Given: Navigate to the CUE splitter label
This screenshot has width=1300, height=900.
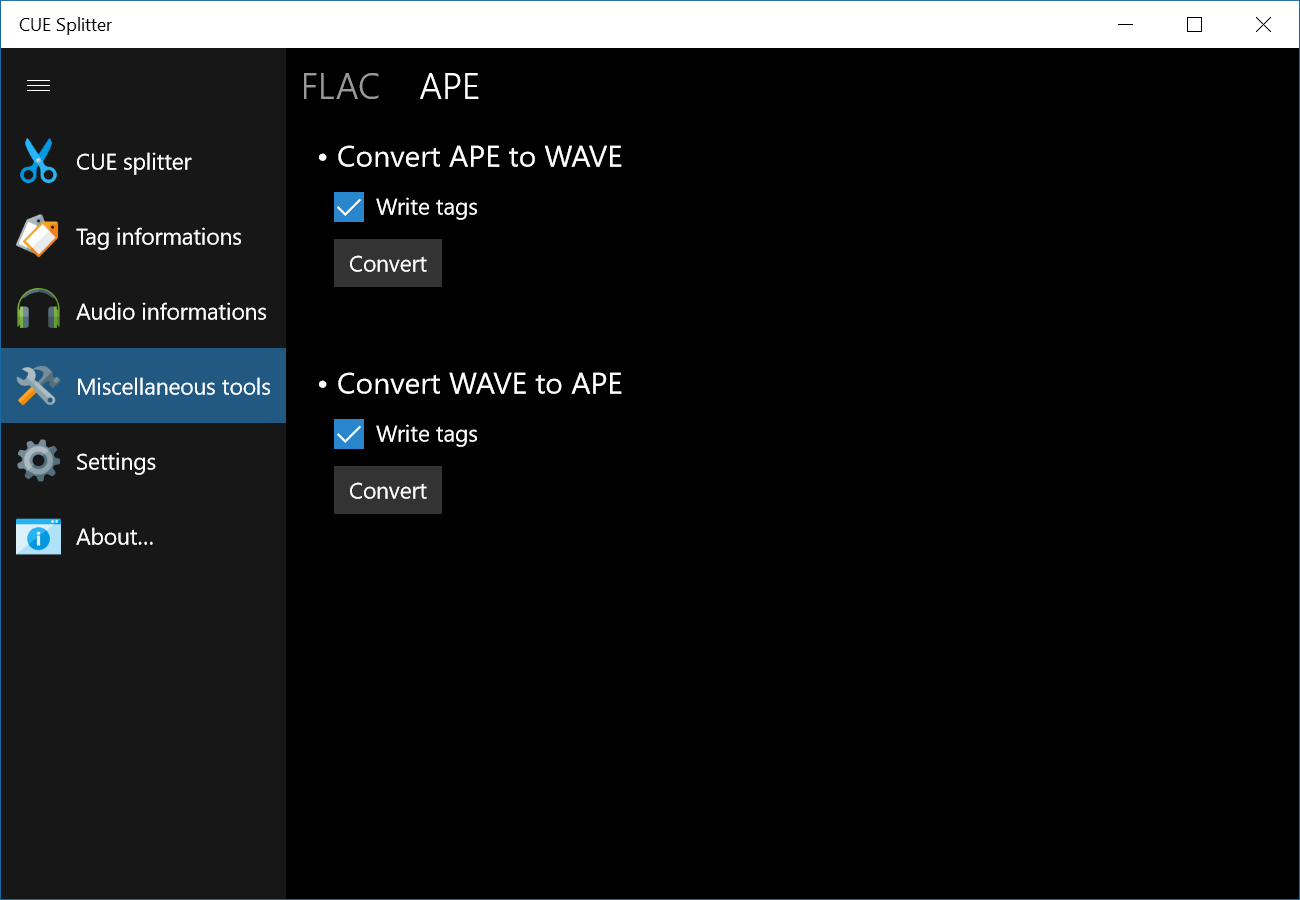Looking at the screenshot, I should 134,162.
